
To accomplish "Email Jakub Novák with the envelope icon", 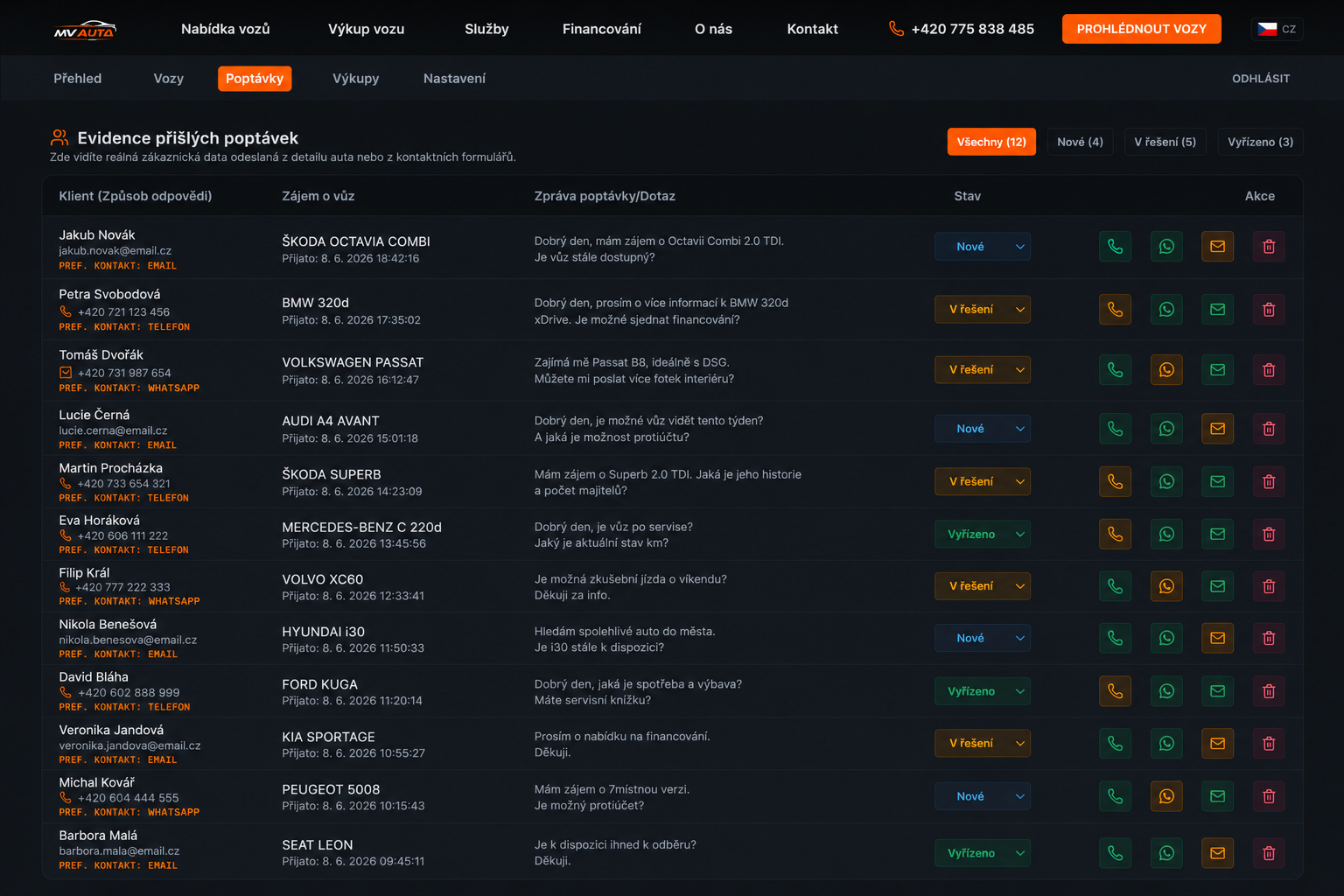I will 1217,247.
